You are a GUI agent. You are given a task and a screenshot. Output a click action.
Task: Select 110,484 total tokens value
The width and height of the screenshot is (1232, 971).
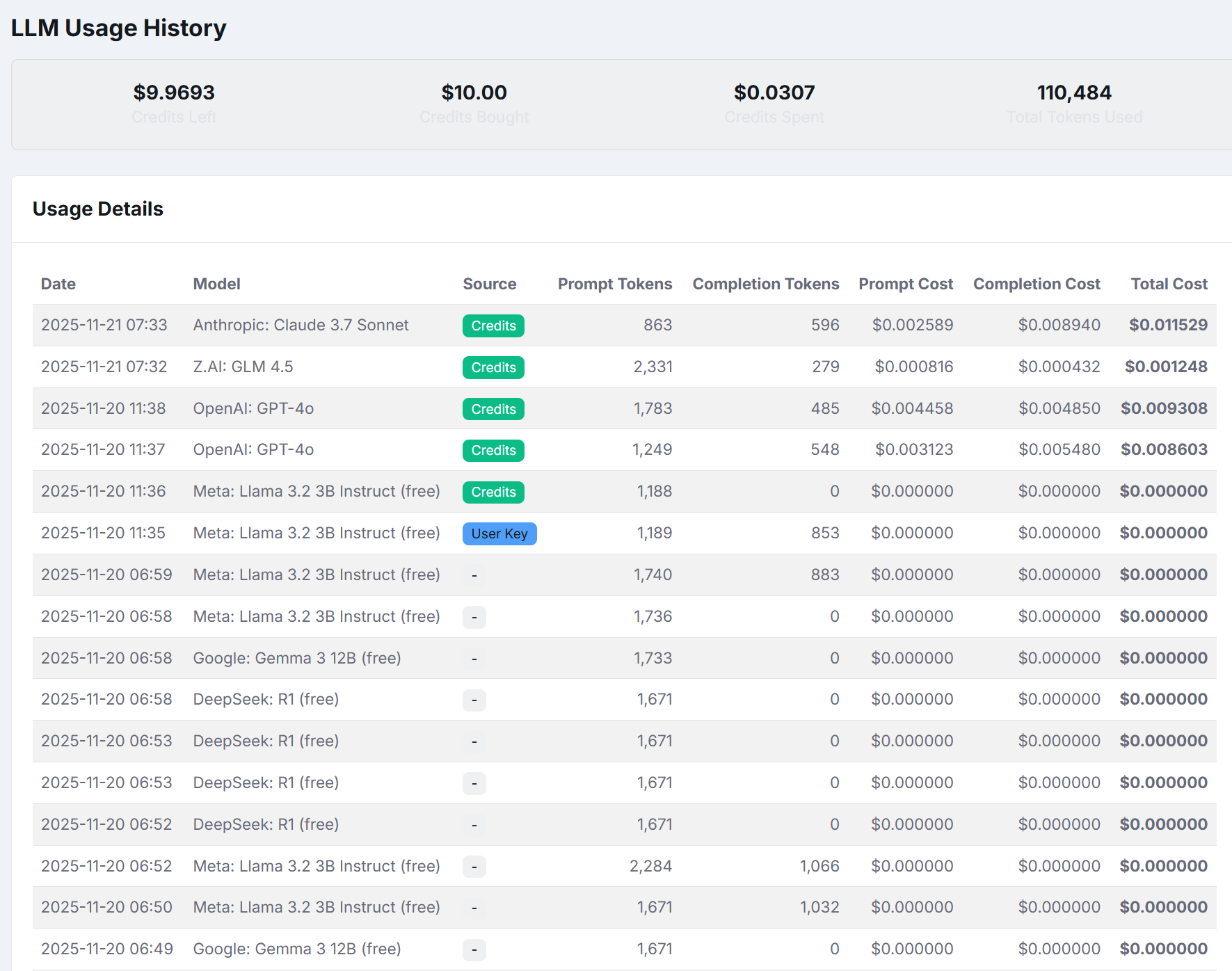tap(1074, 92)
